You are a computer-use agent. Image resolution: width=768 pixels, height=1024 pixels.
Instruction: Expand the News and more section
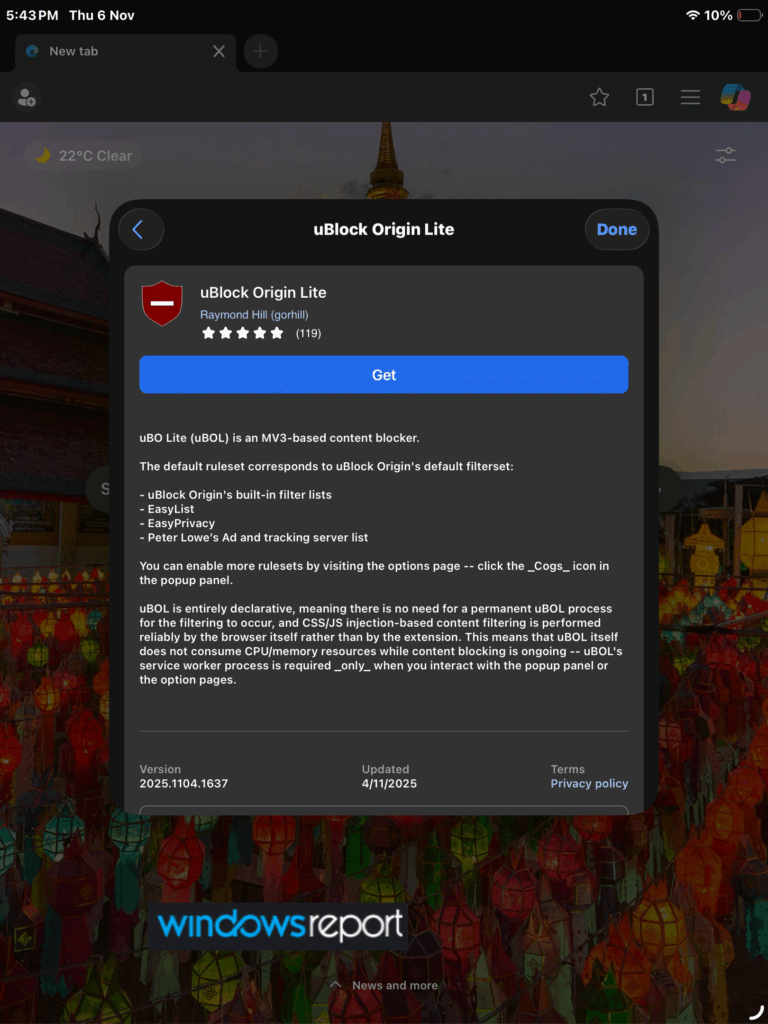pos(384,985)
